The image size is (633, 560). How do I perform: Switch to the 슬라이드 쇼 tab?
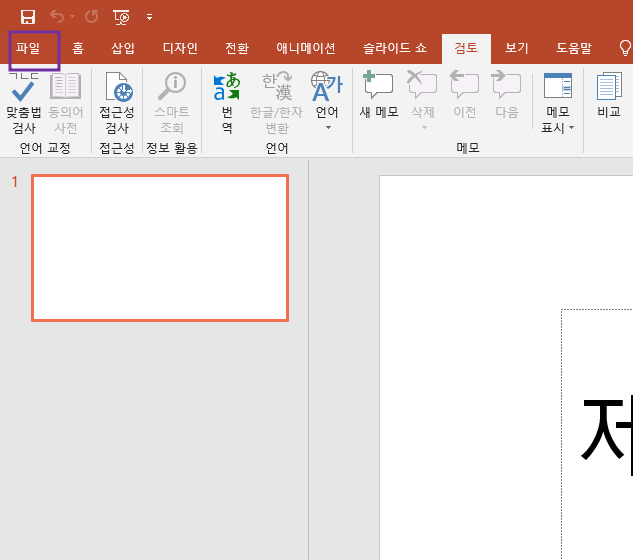394,48
